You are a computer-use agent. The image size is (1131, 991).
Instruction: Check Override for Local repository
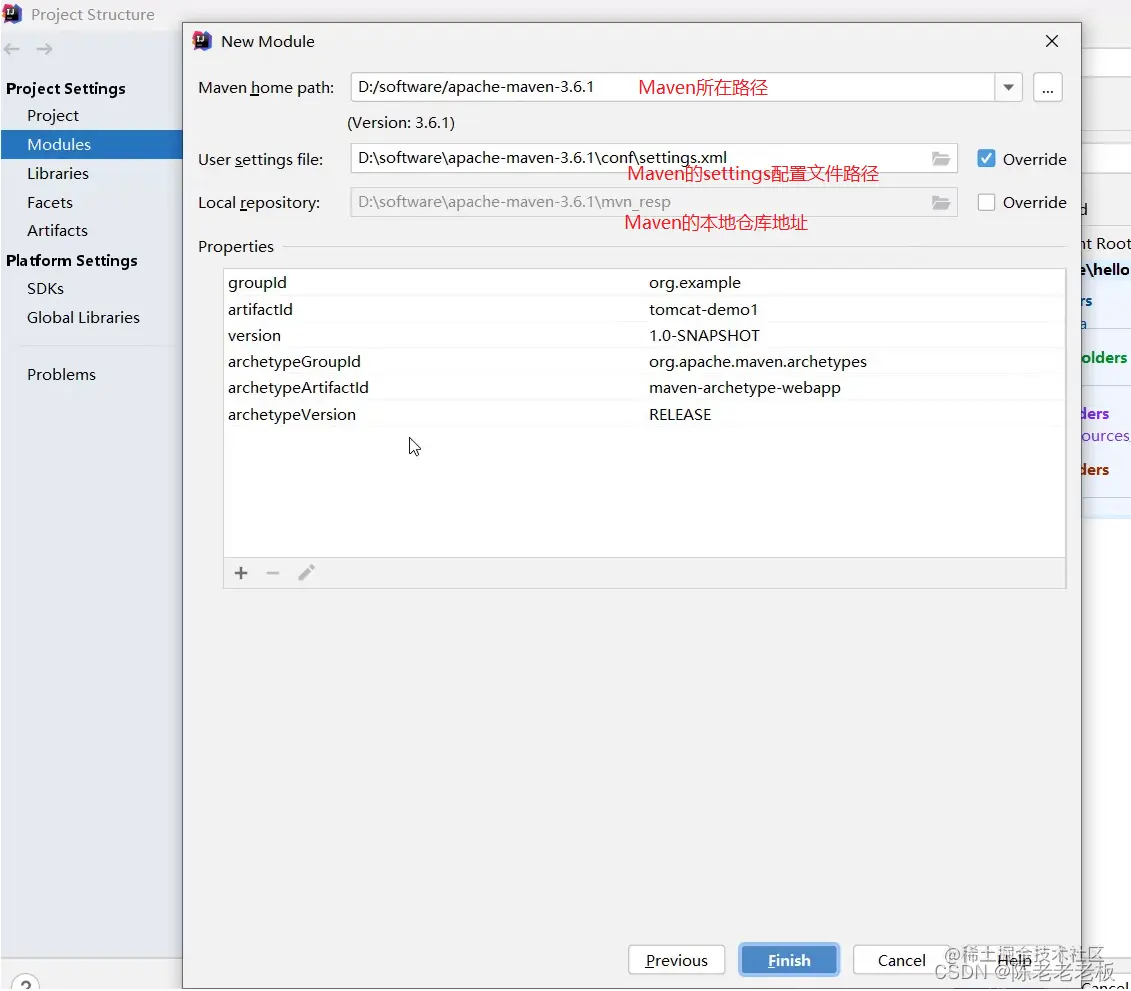click(x=986, y=203)
